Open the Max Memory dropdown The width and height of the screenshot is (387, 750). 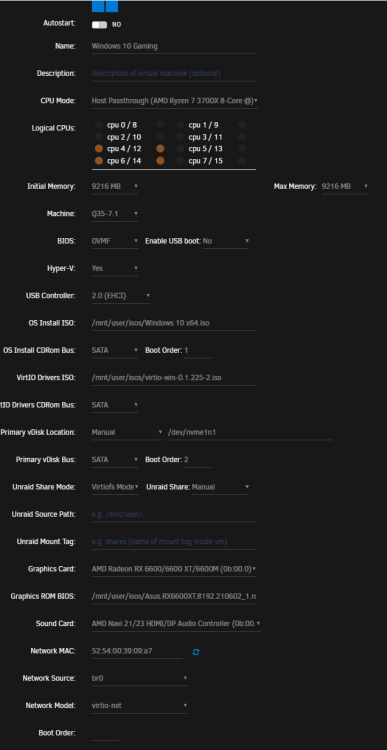(x=344, y=187)
